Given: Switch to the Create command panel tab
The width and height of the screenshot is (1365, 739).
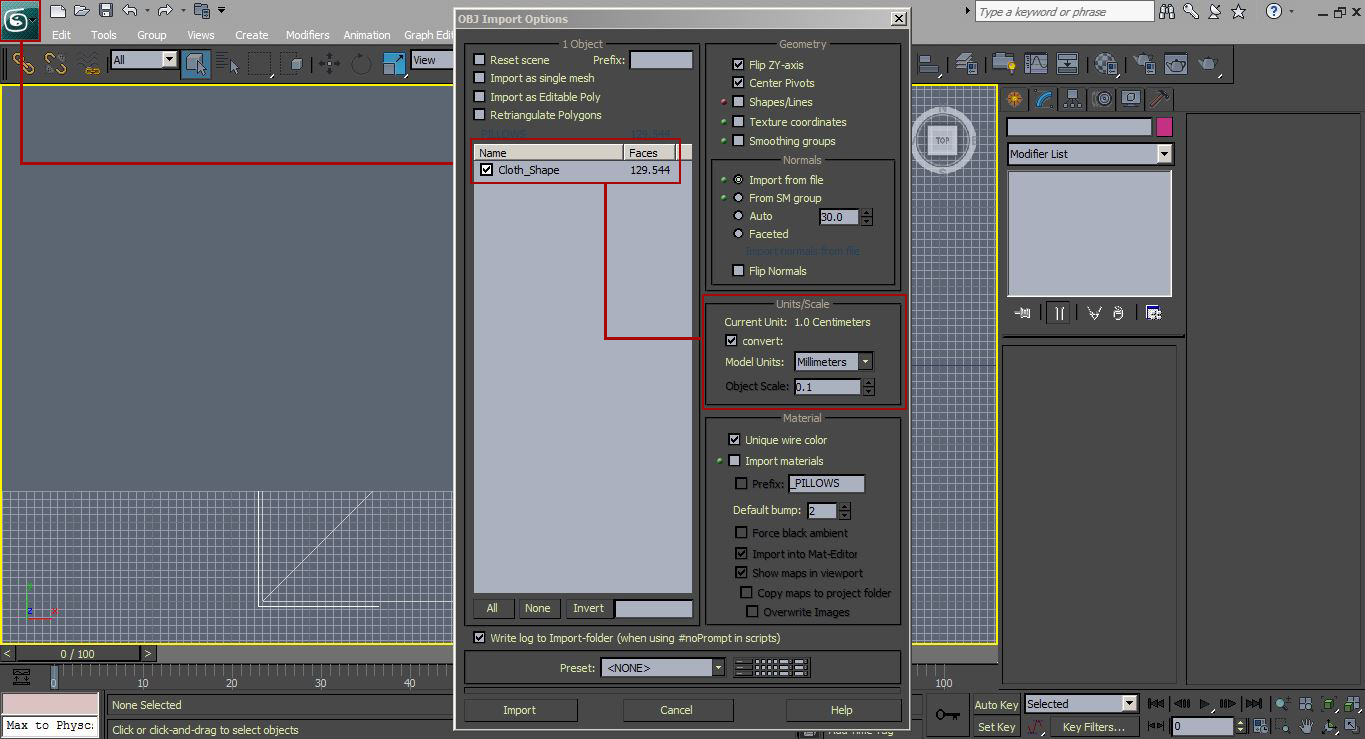Looking at the screenshot, I should (1015, 98).
